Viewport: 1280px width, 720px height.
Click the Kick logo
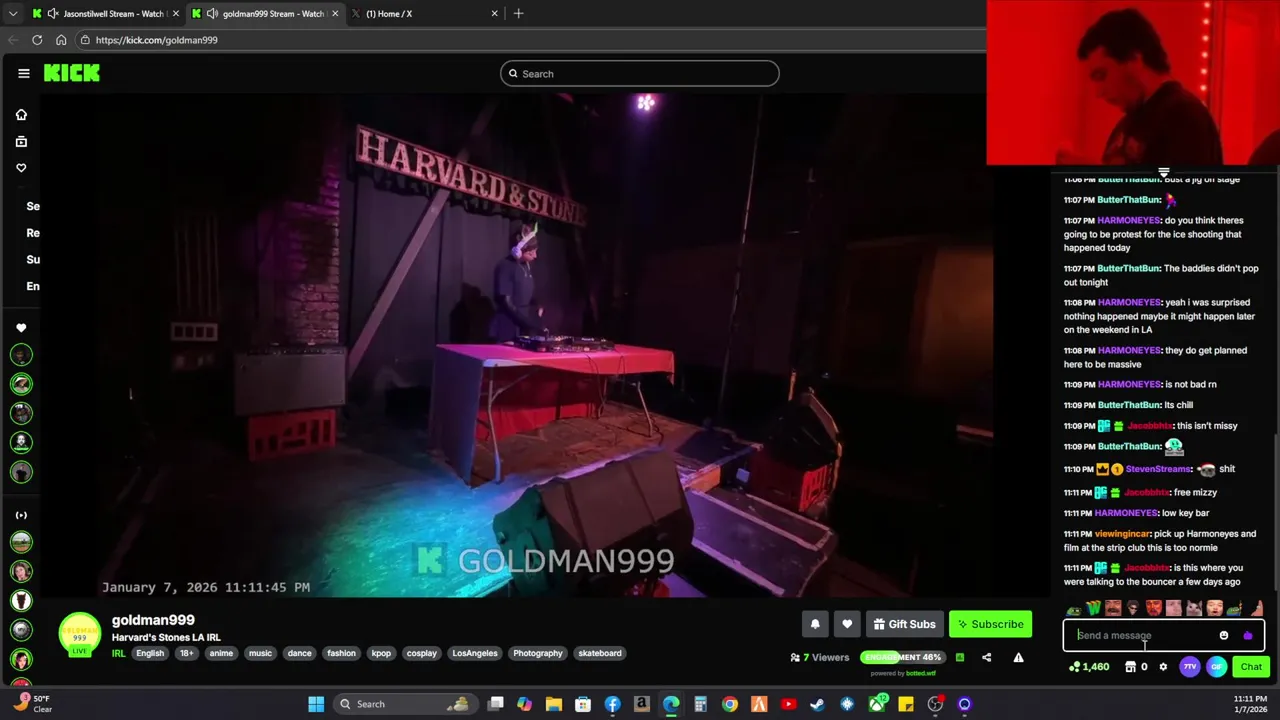[x=72, y=73]
